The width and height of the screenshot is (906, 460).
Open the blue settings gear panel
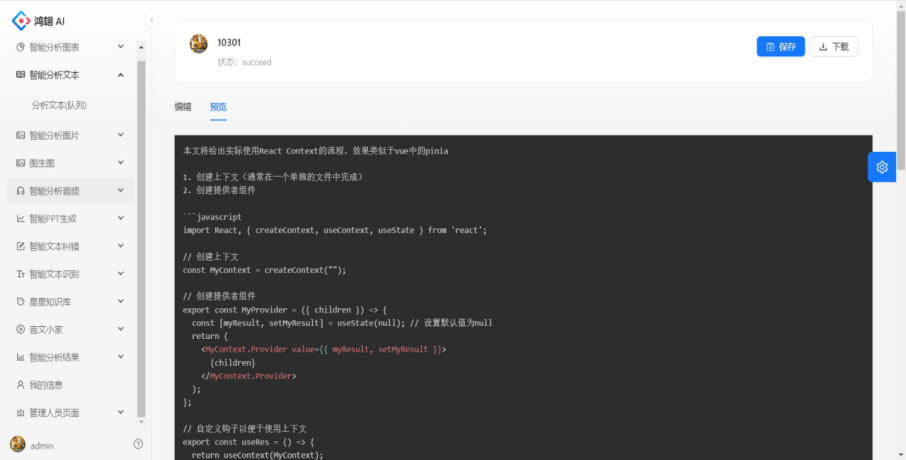coord(882,167)
